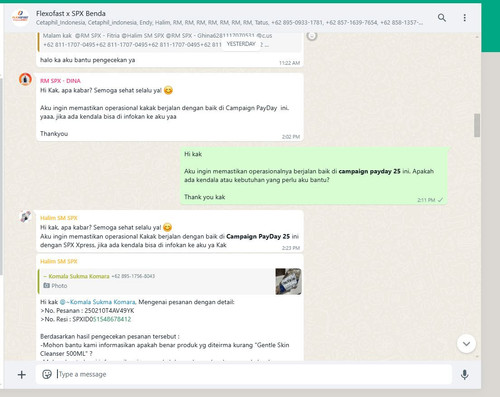Click the @~Komala Sukma Komara mention
The width and height of the screenshot is (500, 397).
98,302
